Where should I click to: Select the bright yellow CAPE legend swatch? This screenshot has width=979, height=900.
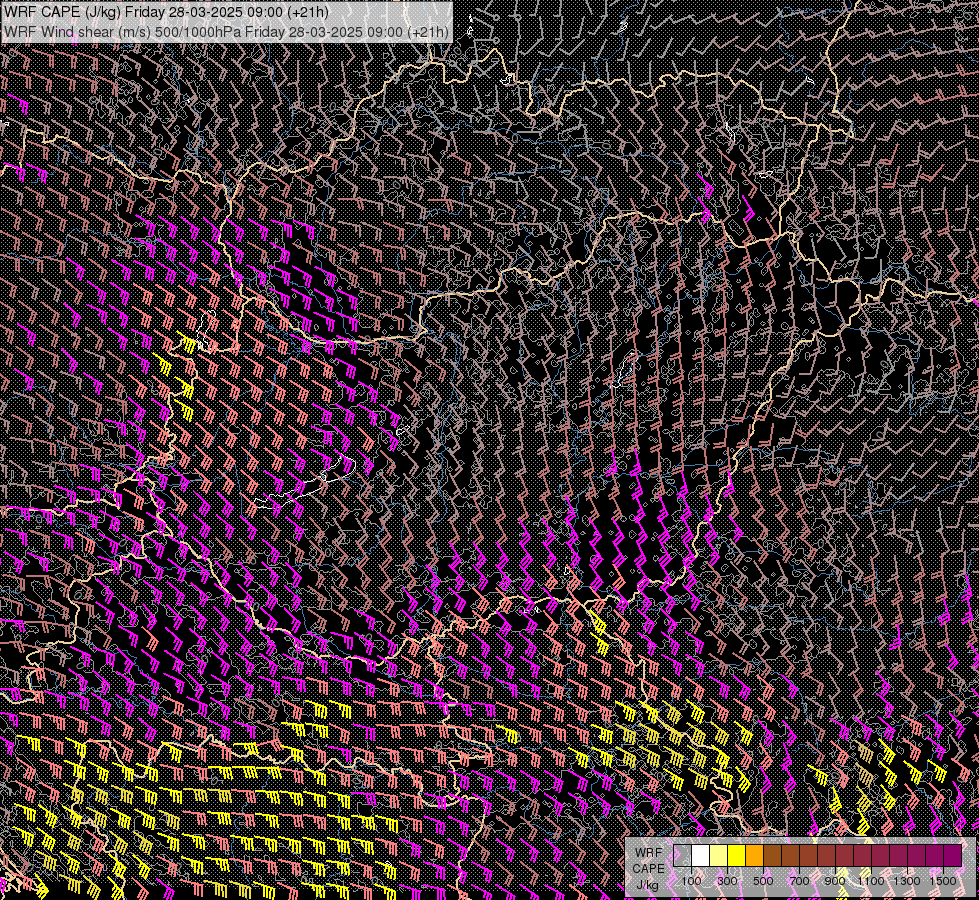[737, 855]
